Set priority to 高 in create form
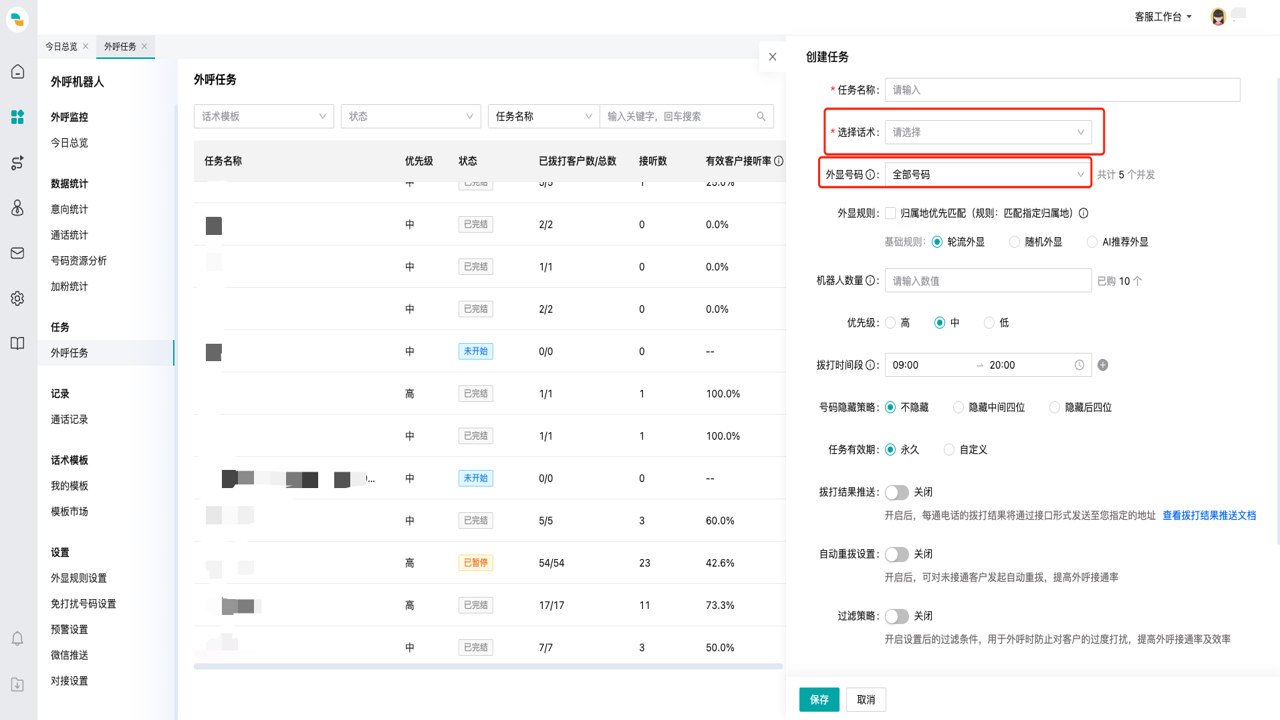 tap(890, 323)
